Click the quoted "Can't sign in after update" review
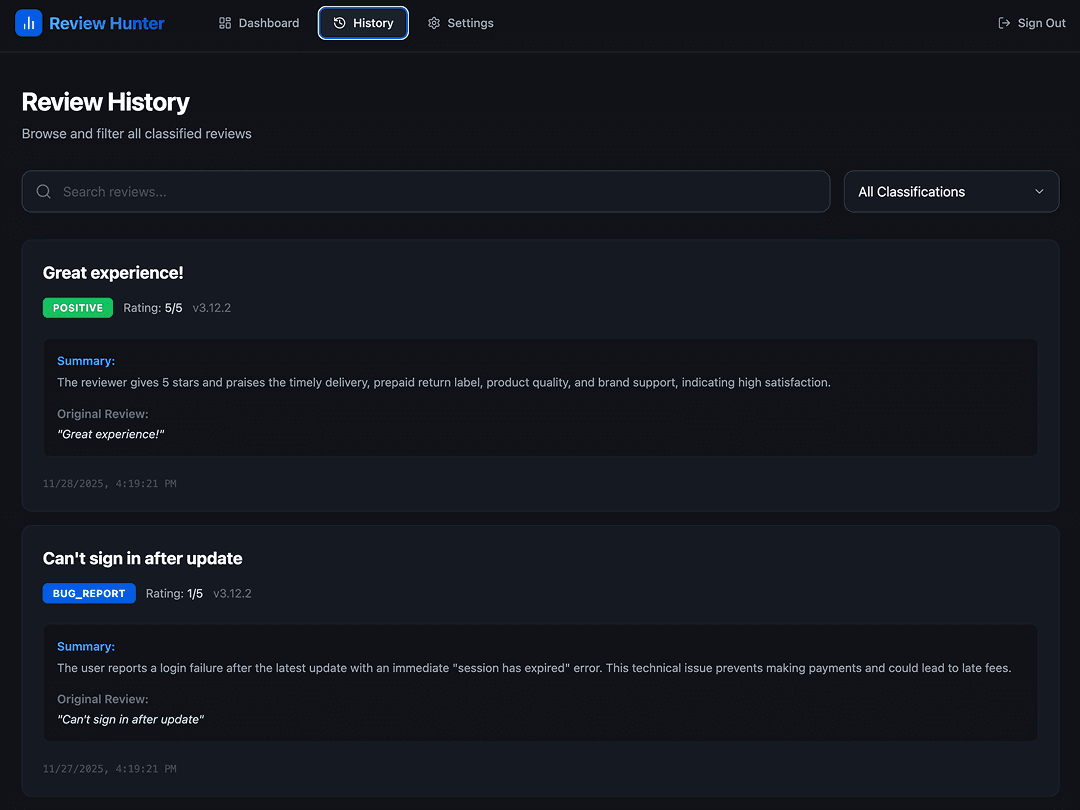This screenshot has height=810, width=1080. point(131,719)
